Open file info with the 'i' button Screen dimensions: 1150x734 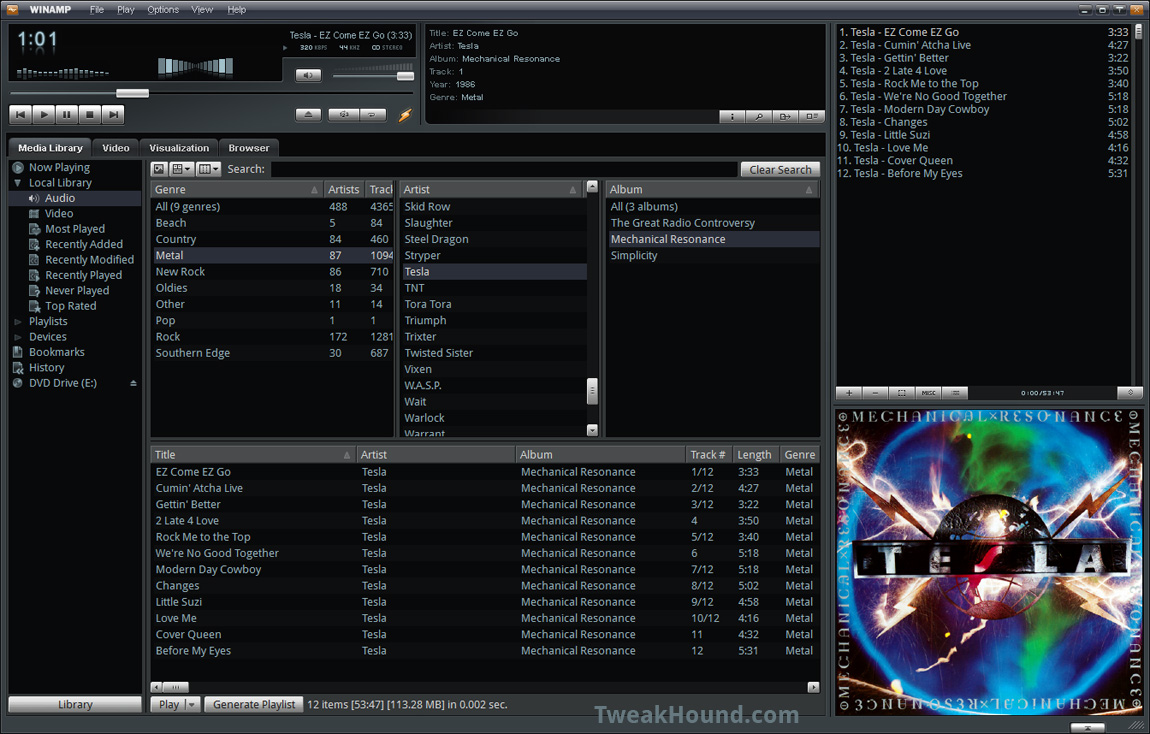pyautogui.click(x=732, y=117)
